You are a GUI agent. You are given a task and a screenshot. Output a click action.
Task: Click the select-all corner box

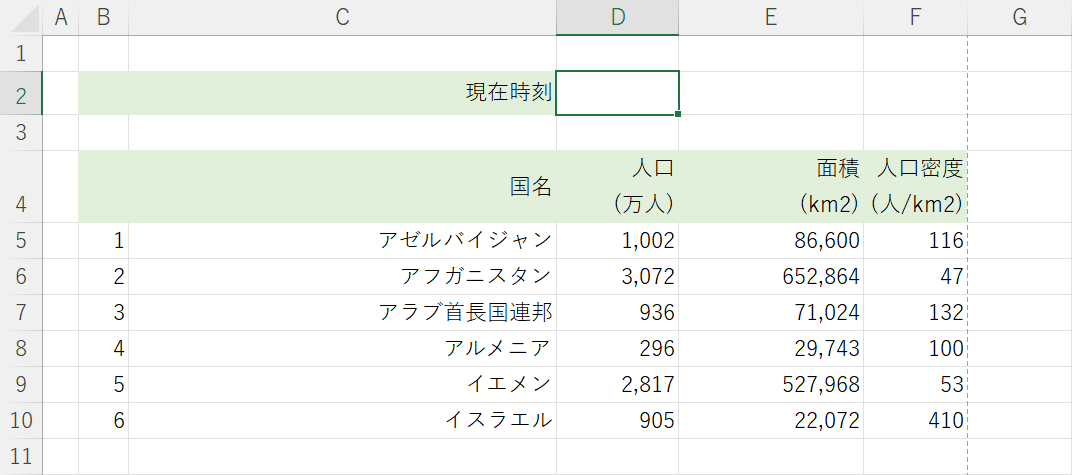22,17
